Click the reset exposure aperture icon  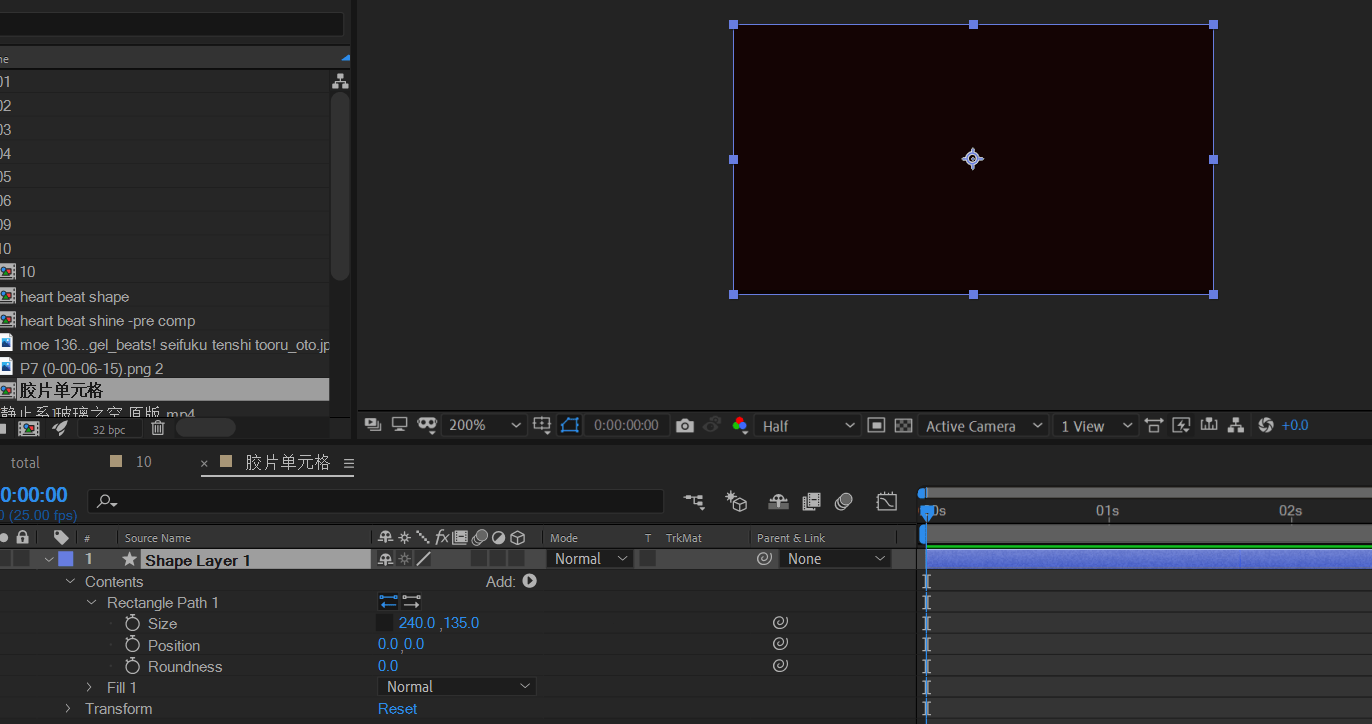click(x=1265, y=425)
